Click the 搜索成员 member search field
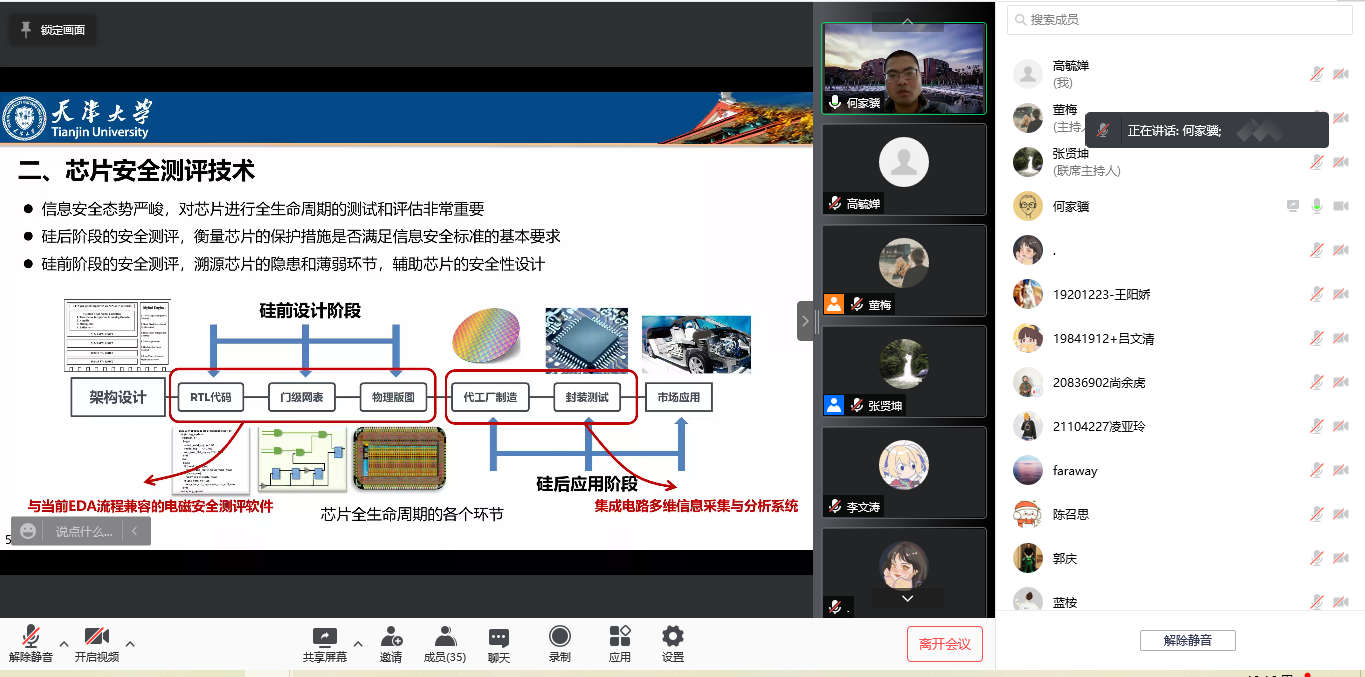Image resolution: width=1365 pixels, height=677 pixels. click(1179, 19)
